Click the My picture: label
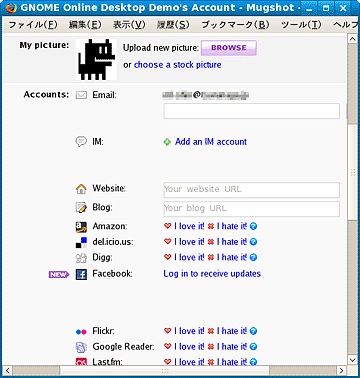360x378 pixels. [x=44, y=45]
